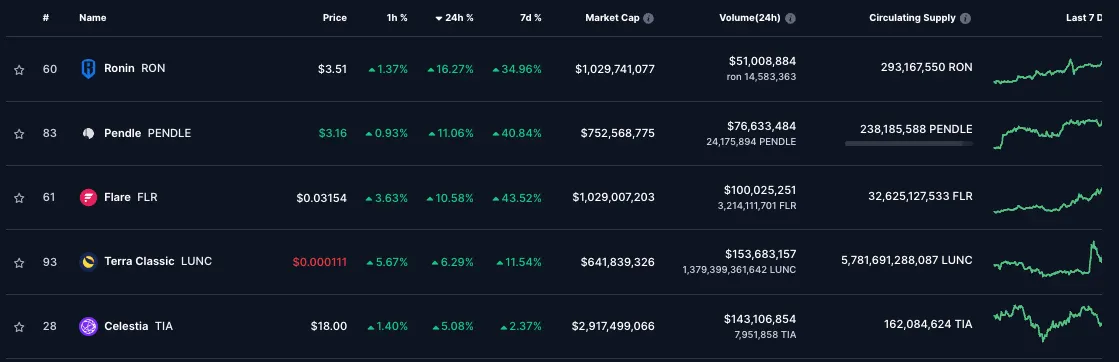
Task: Sort by Name column header
Action: [93, 18]
